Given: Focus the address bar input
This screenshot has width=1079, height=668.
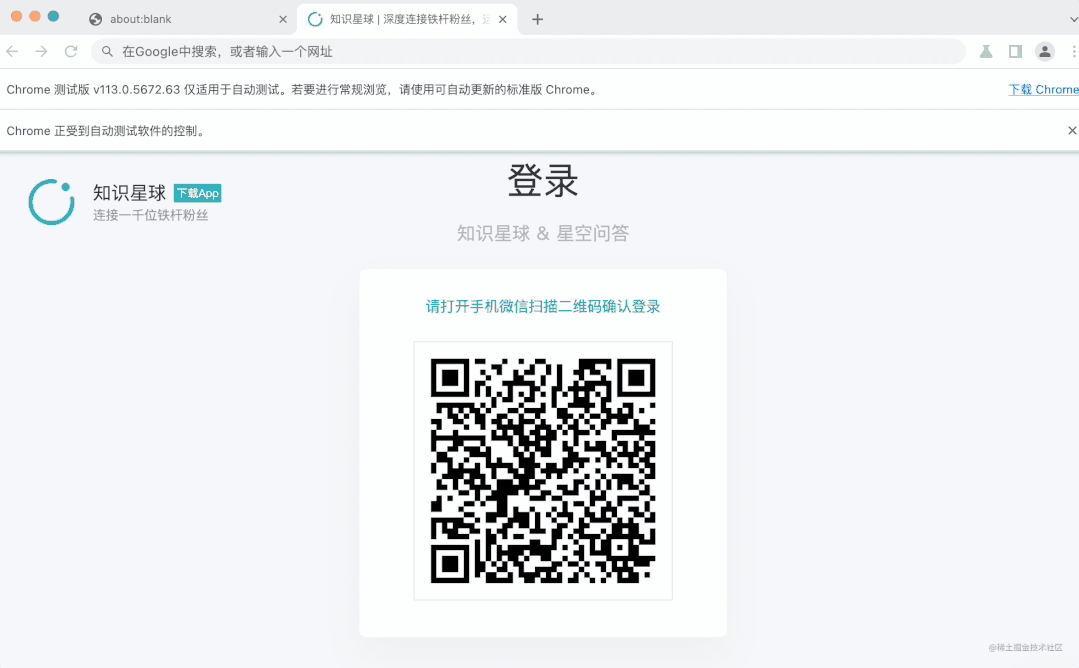Looking at the screenshot, I should 528,52.
